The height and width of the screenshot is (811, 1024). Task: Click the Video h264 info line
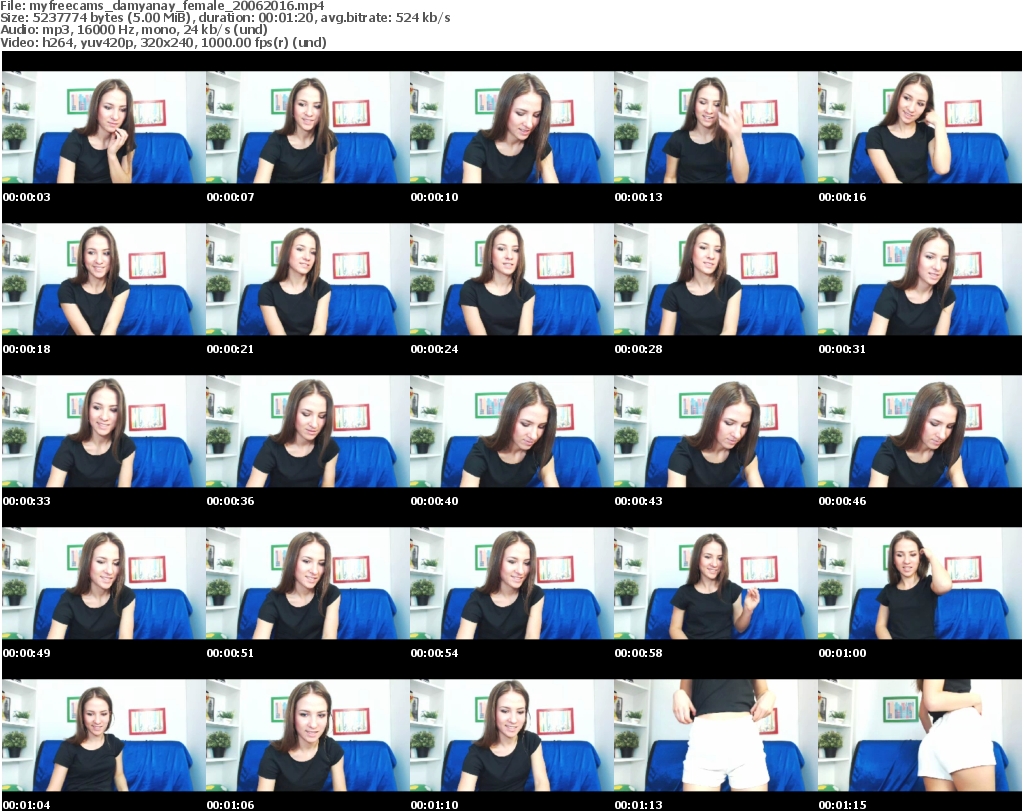(163, 42)
